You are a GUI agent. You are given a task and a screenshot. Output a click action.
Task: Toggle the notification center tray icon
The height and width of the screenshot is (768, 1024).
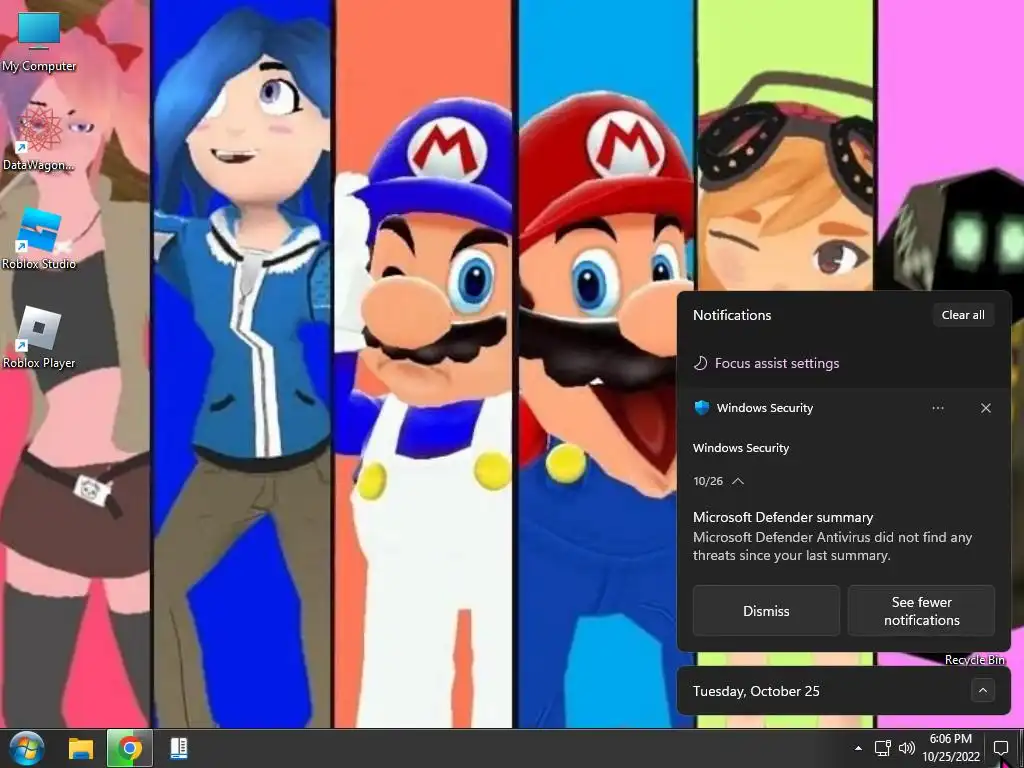[x=1000, y=748]
